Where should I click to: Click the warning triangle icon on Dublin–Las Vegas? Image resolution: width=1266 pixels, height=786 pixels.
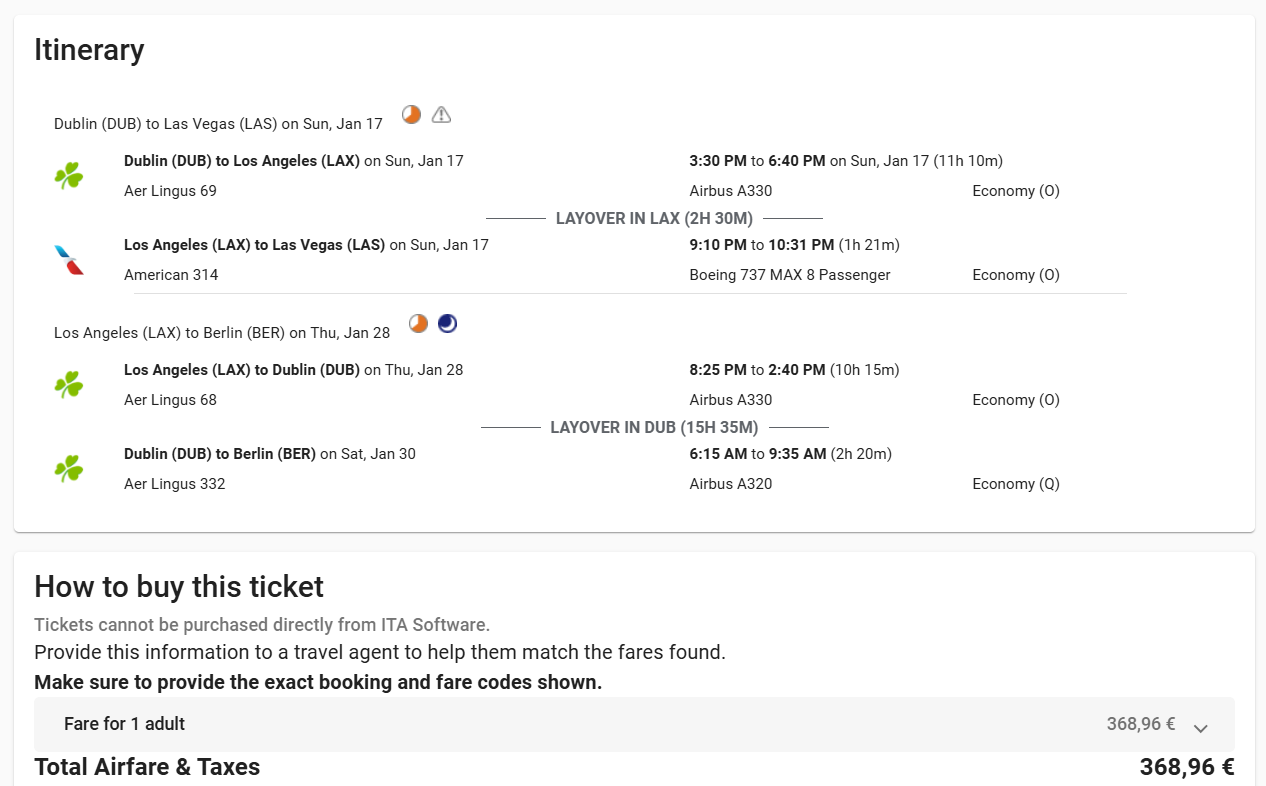tap(441, 114)
